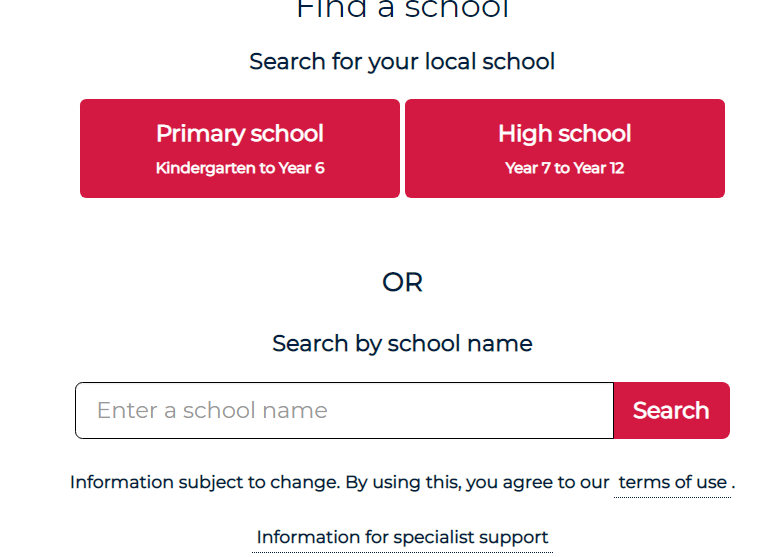This screenshot has width=766, height=557.
Task: Click the 'you agree to our' disclaimer text
Action: (537, 482)
